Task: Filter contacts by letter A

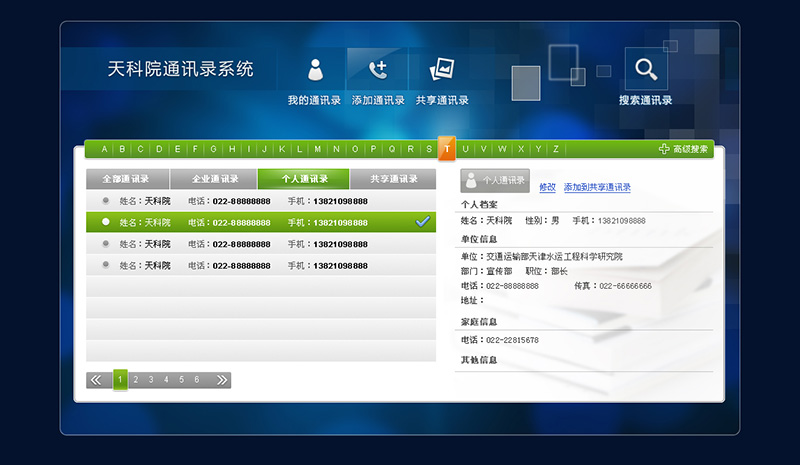Action: (103, 149)
